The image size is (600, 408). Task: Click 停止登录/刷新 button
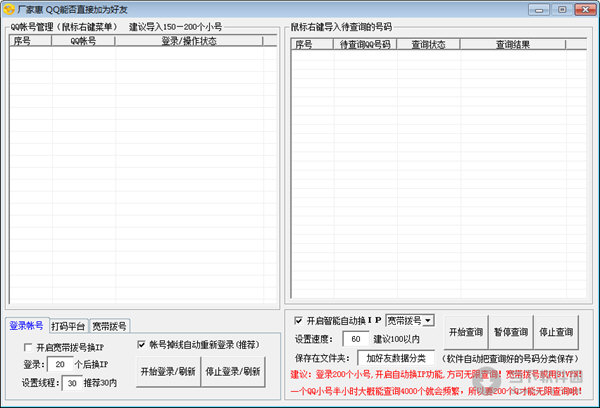point(233,371)
